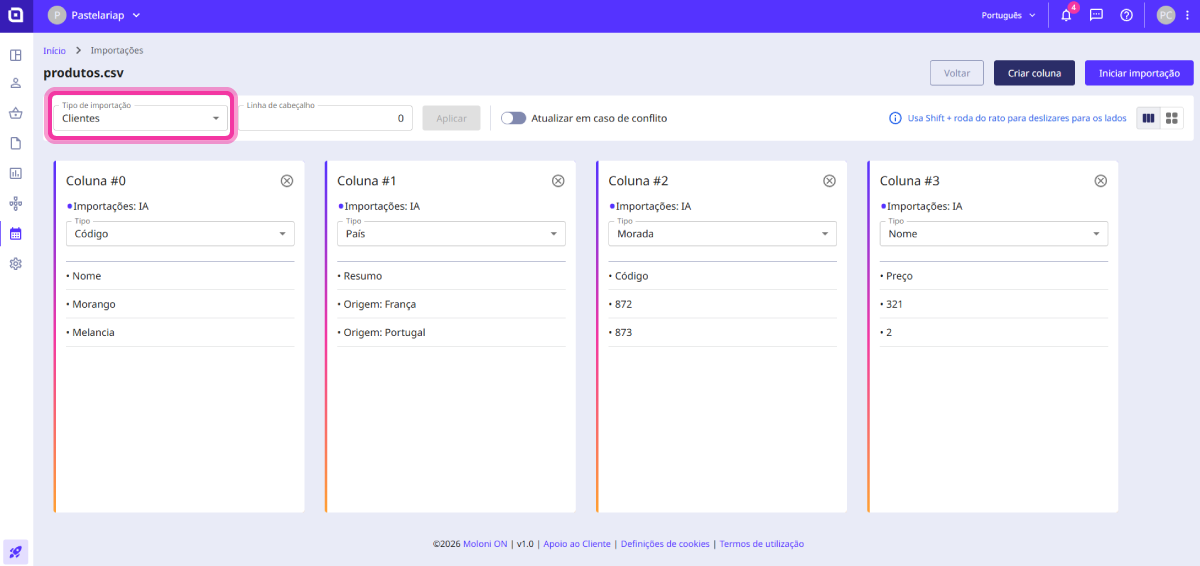Open Coluna #3 Tipo dropdown showing Nome

993,233
